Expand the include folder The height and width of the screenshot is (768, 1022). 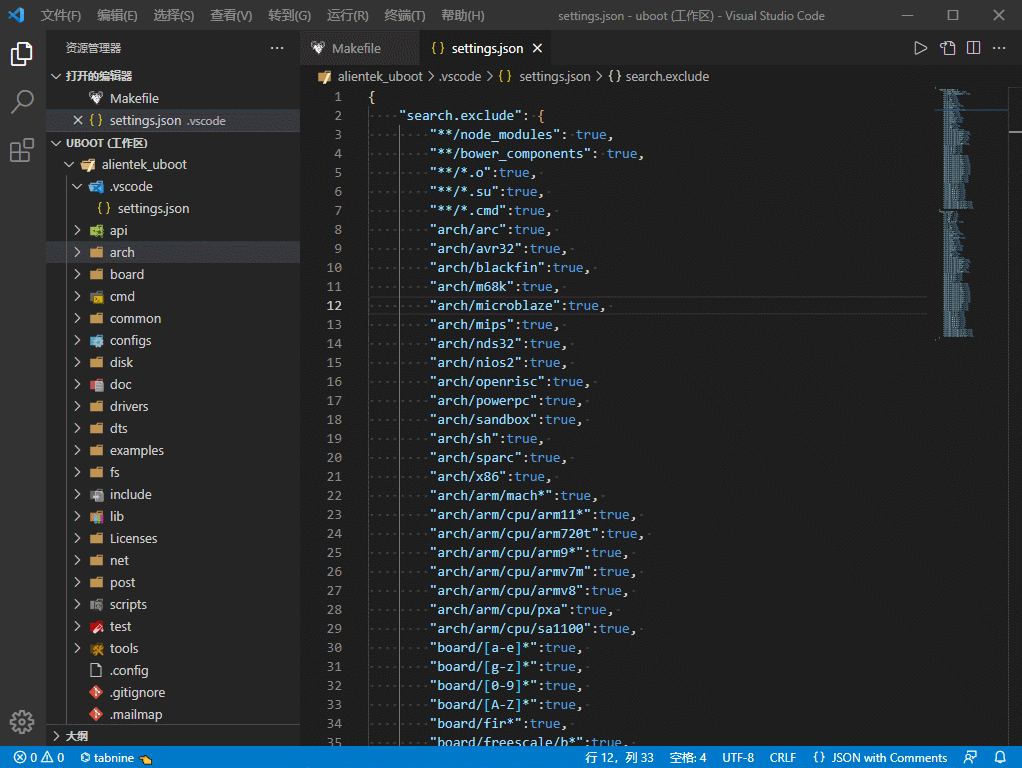tap(77, 495)
